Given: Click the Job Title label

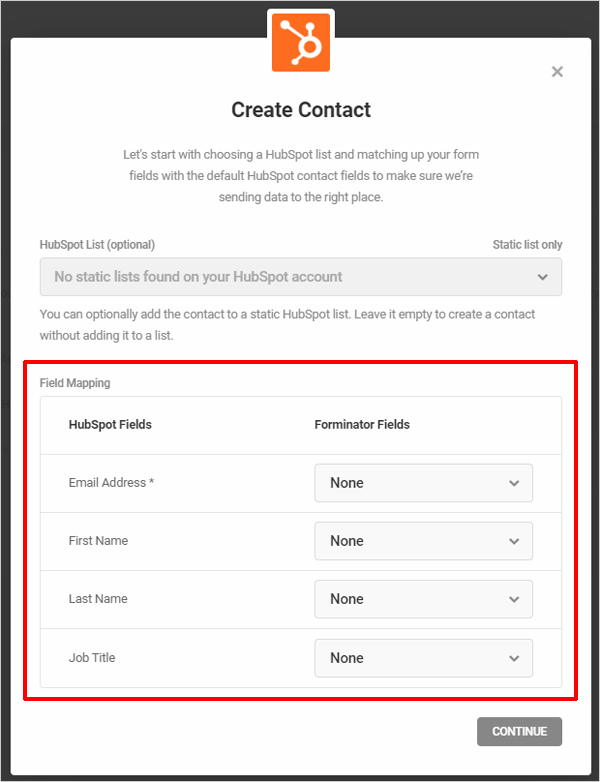Looking at the screenshot, I should (x=92, y=658).
